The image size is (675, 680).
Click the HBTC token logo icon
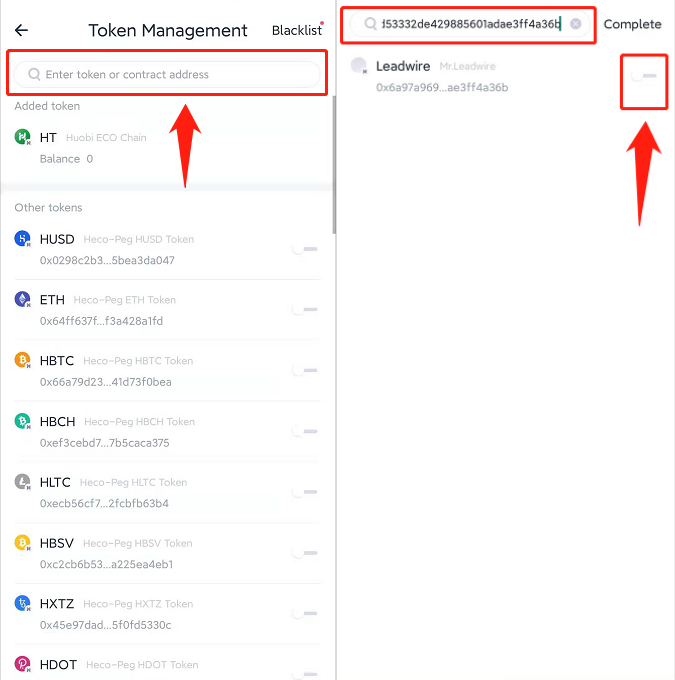pyautogui.click(x=23, y=360)
